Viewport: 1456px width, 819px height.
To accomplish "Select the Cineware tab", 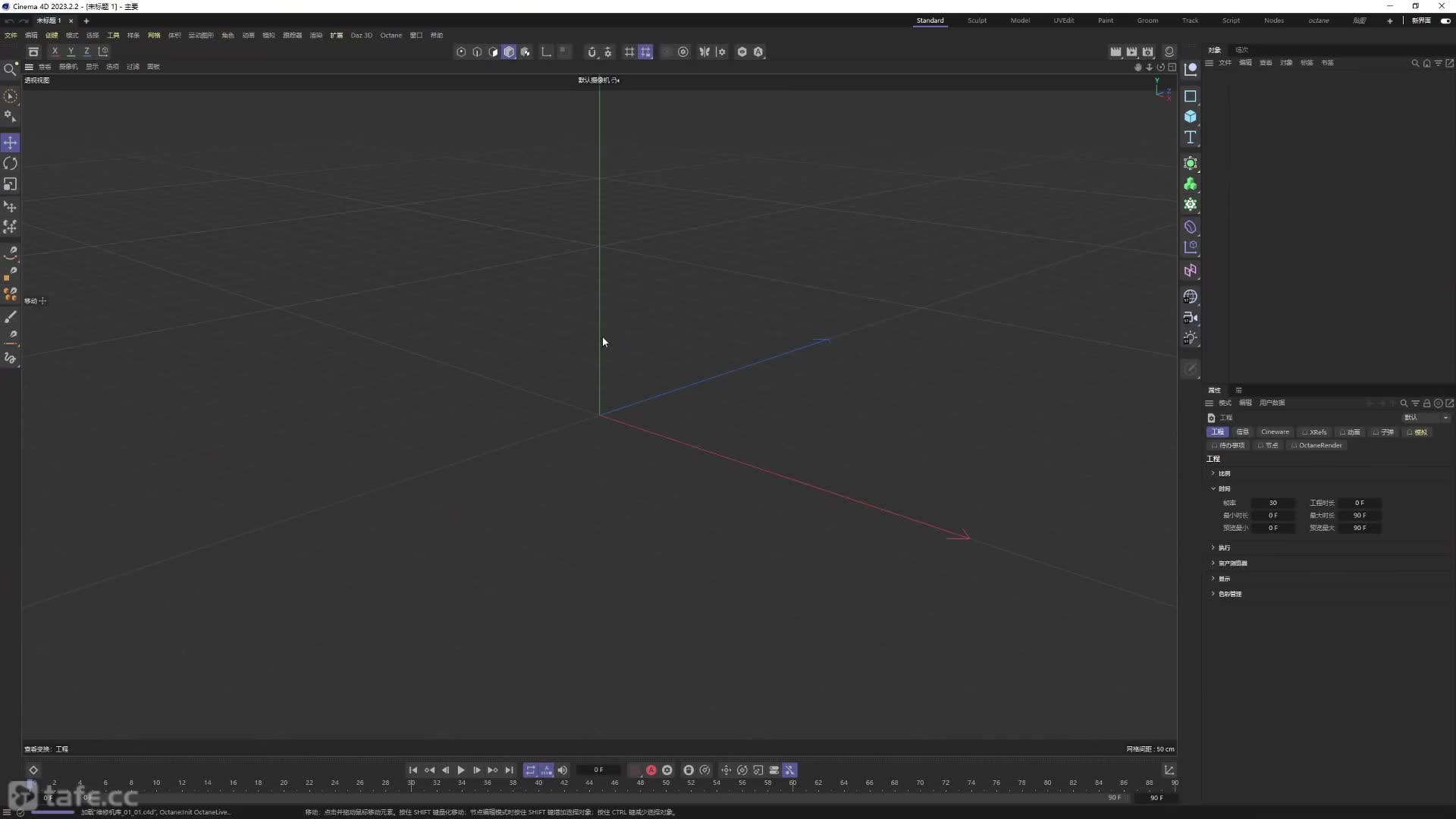I will click(x=1275, y=432).
